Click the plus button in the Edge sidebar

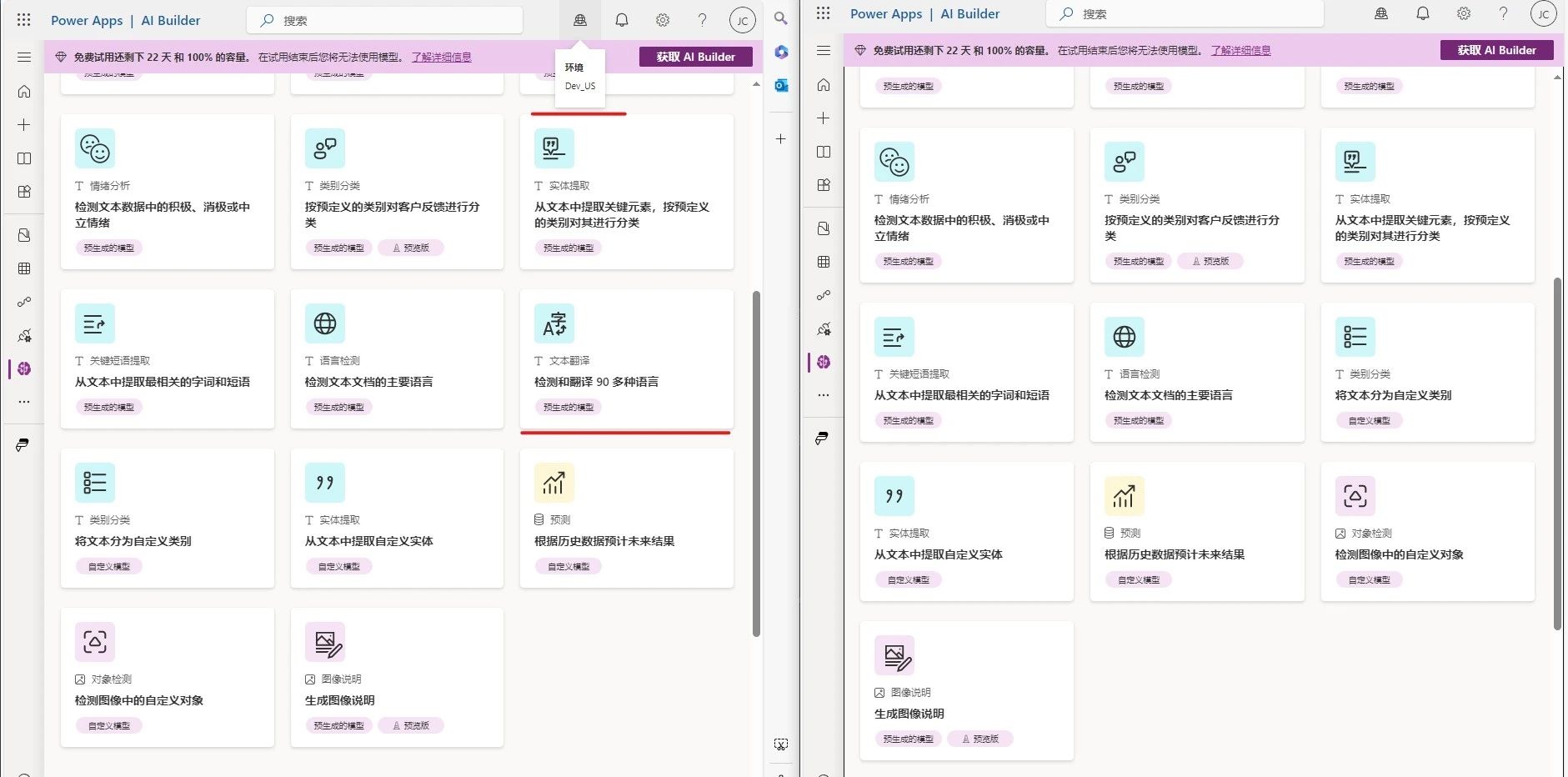tap(781, 138)
